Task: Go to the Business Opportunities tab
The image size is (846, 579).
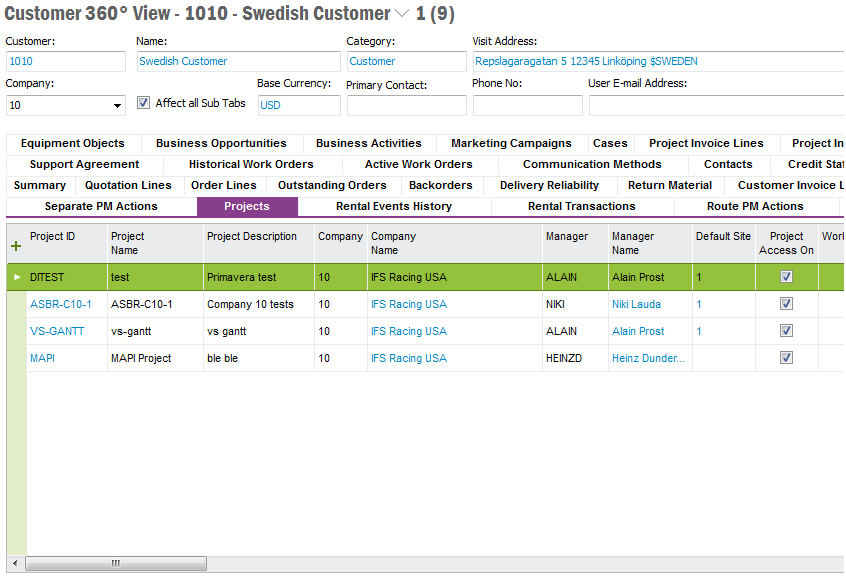Action: (221, 143)
